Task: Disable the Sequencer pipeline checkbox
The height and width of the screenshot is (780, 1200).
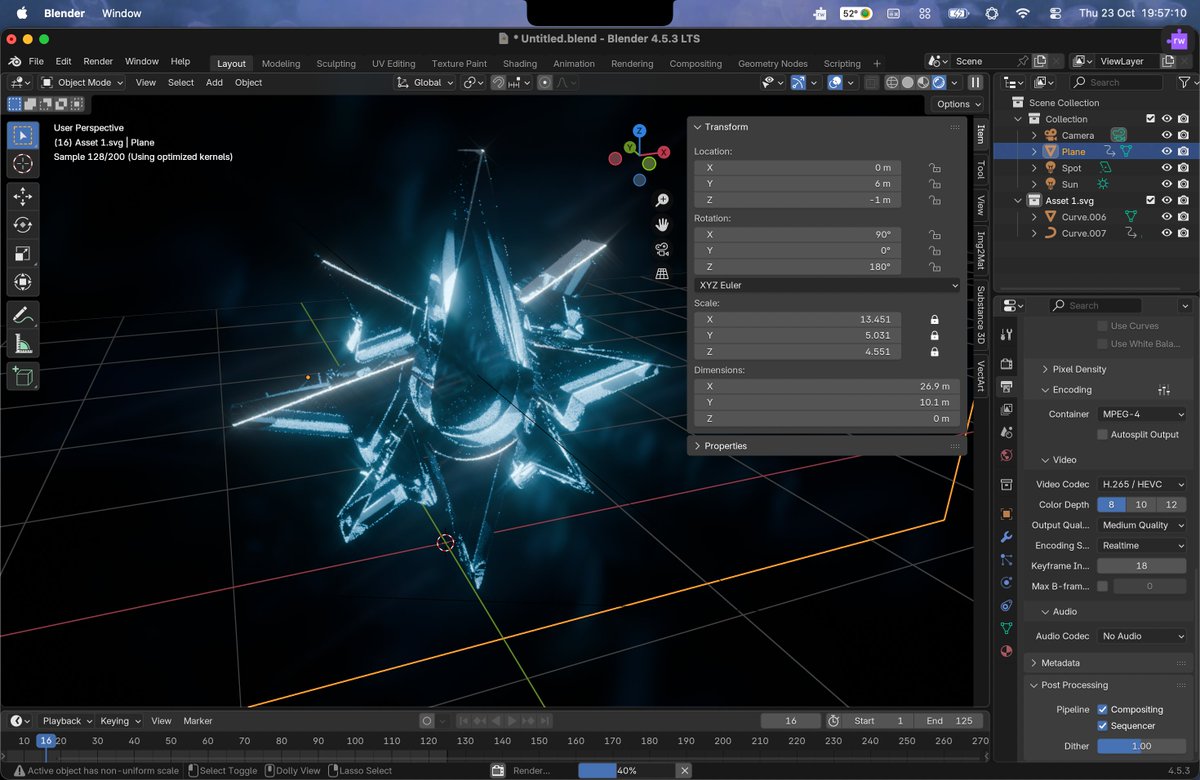Action: point(1102,726)
